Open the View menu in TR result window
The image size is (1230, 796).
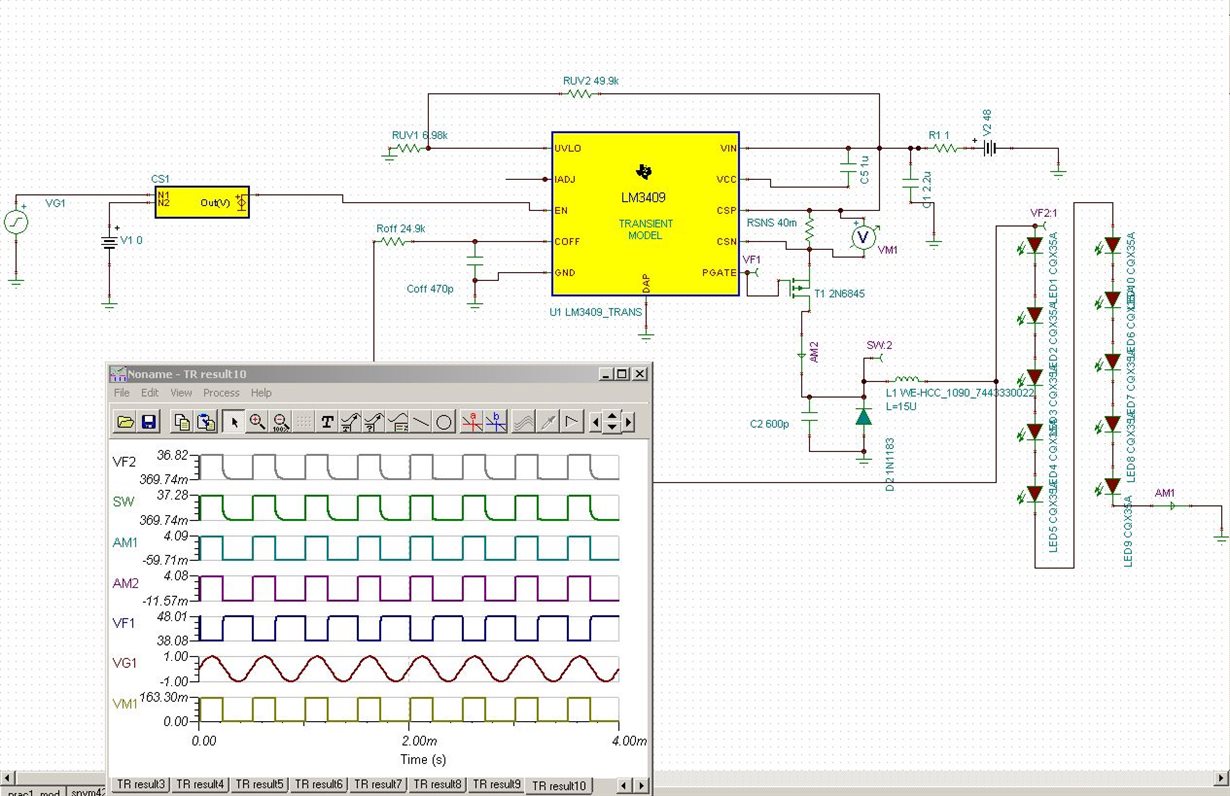(x=181, y=393)
